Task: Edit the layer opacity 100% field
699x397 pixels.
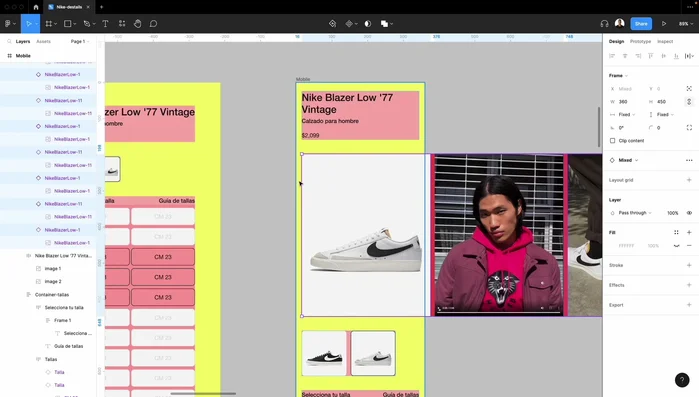Action: pos(673,213)
